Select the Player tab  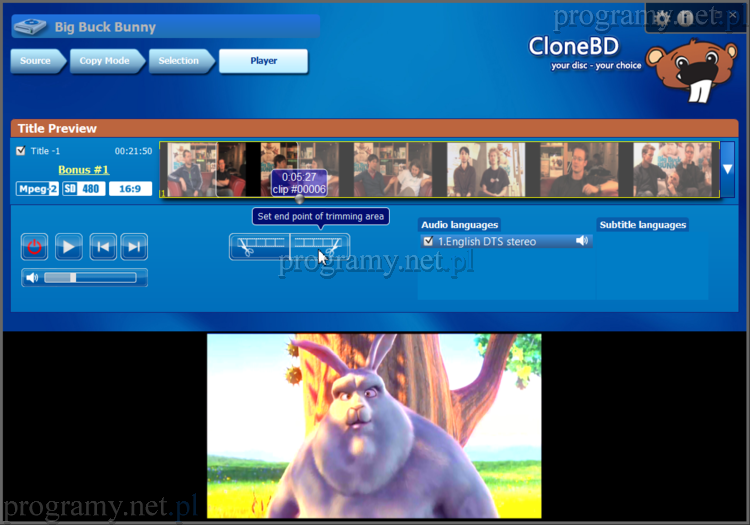point(263,61)
